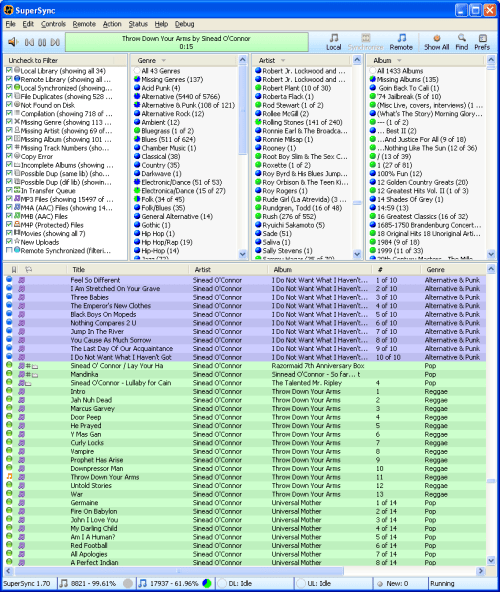Open Prefs from toolbar
Viewport: 500px width, 592px height.
482,42
